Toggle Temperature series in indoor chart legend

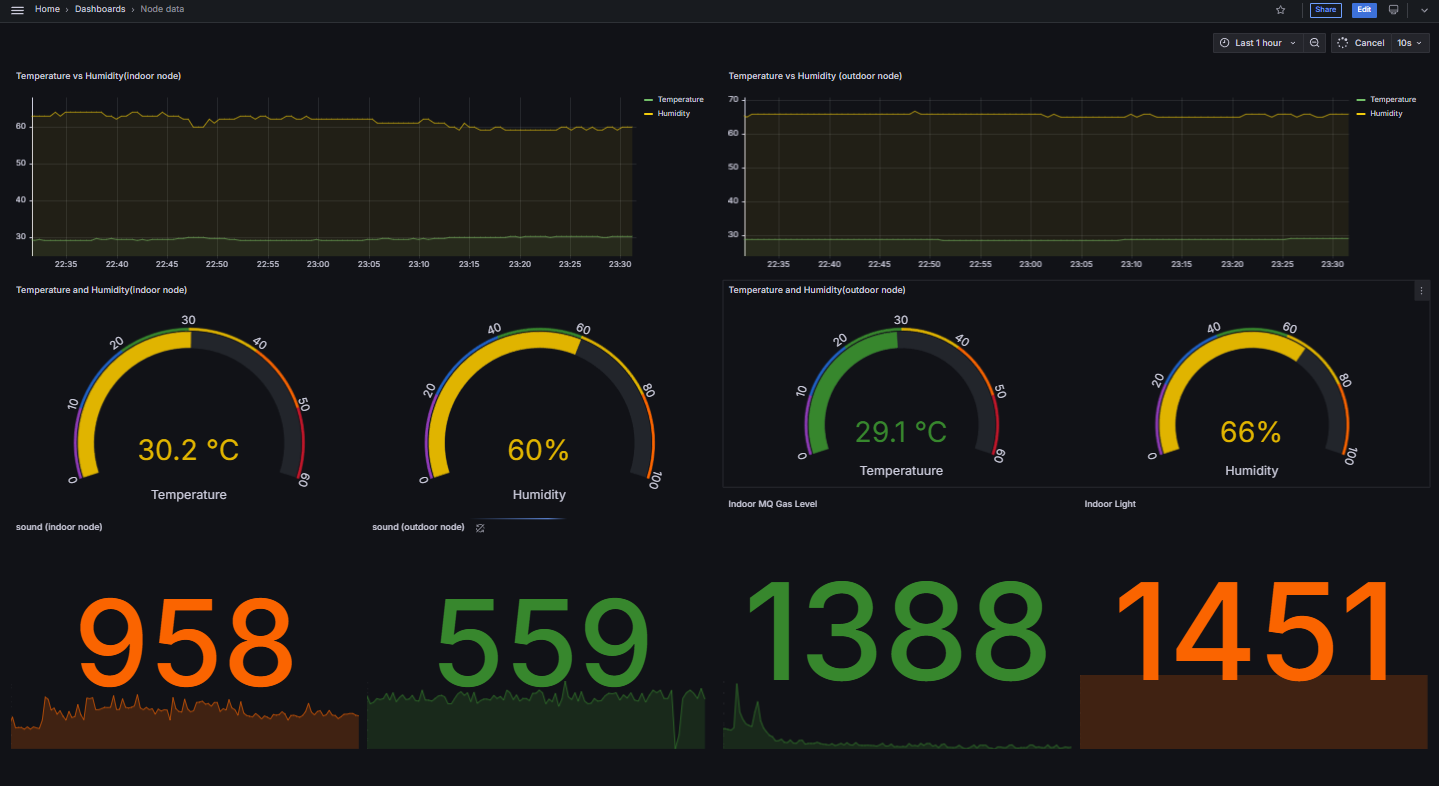click(x=680, y=100)
